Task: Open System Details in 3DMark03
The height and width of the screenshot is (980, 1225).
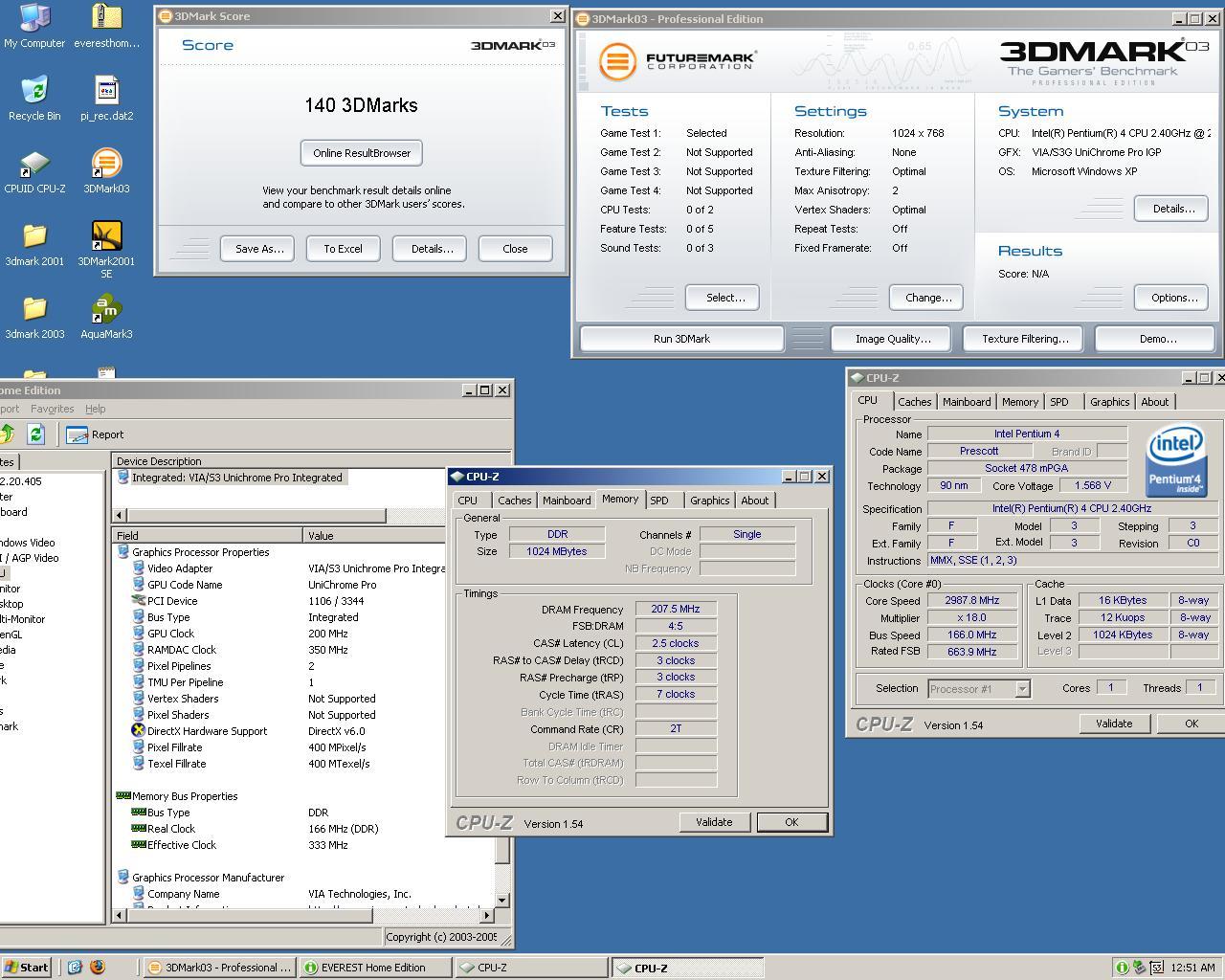Action: click(x=1173, y=209)
